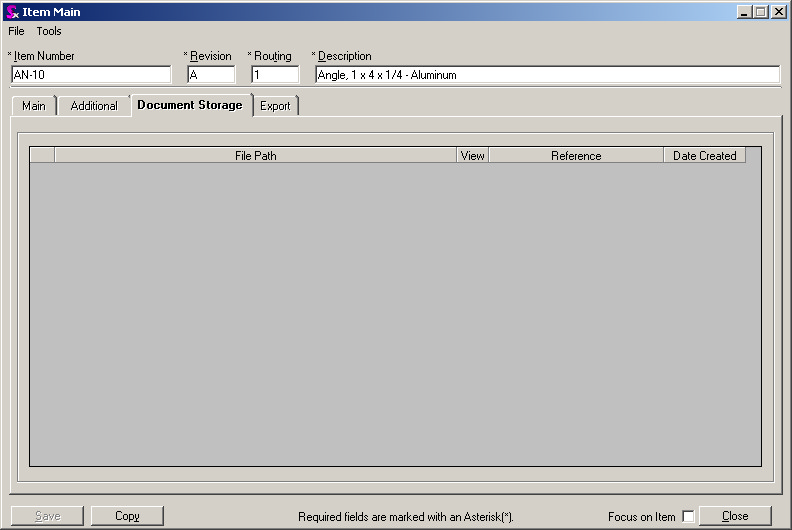Minimize the Item Main window

[744, 12]
